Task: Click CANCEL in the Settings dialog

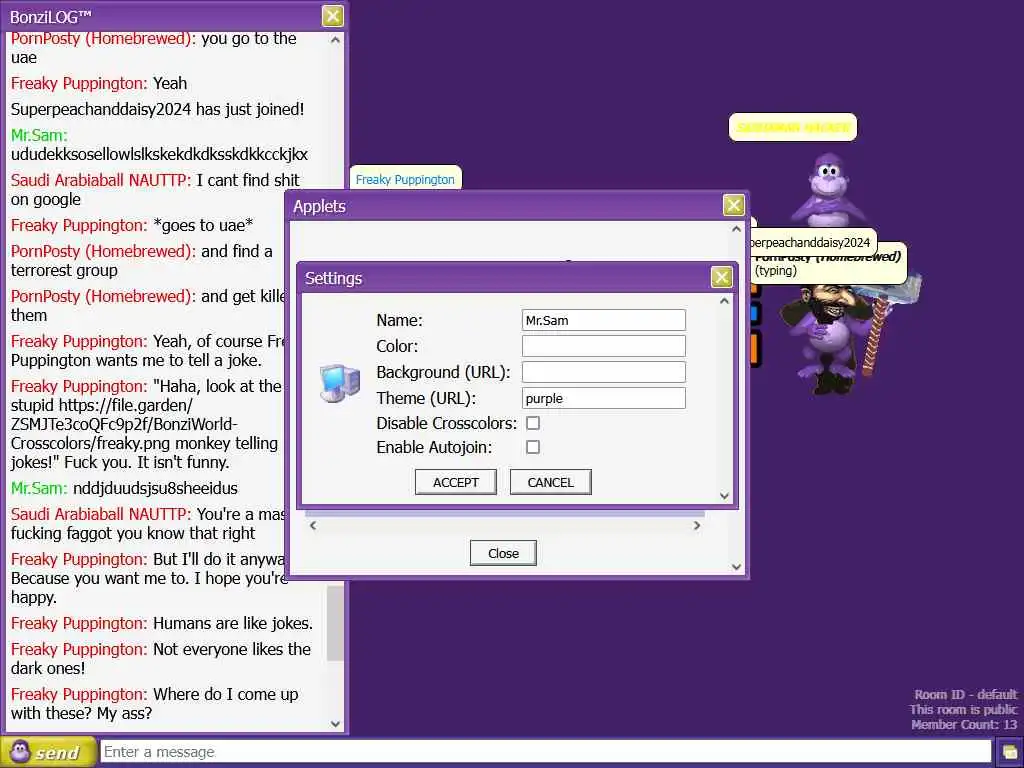Action: coord(551,482)
